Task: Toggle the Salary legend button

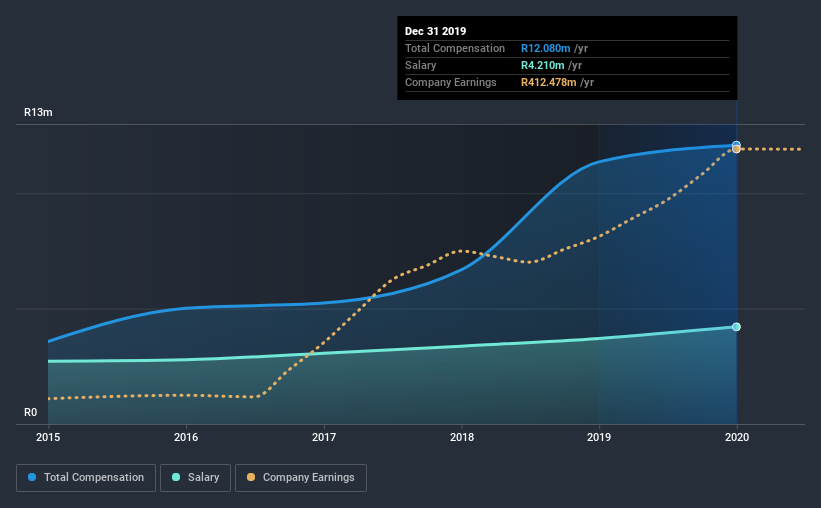Action: click(195, 478)
